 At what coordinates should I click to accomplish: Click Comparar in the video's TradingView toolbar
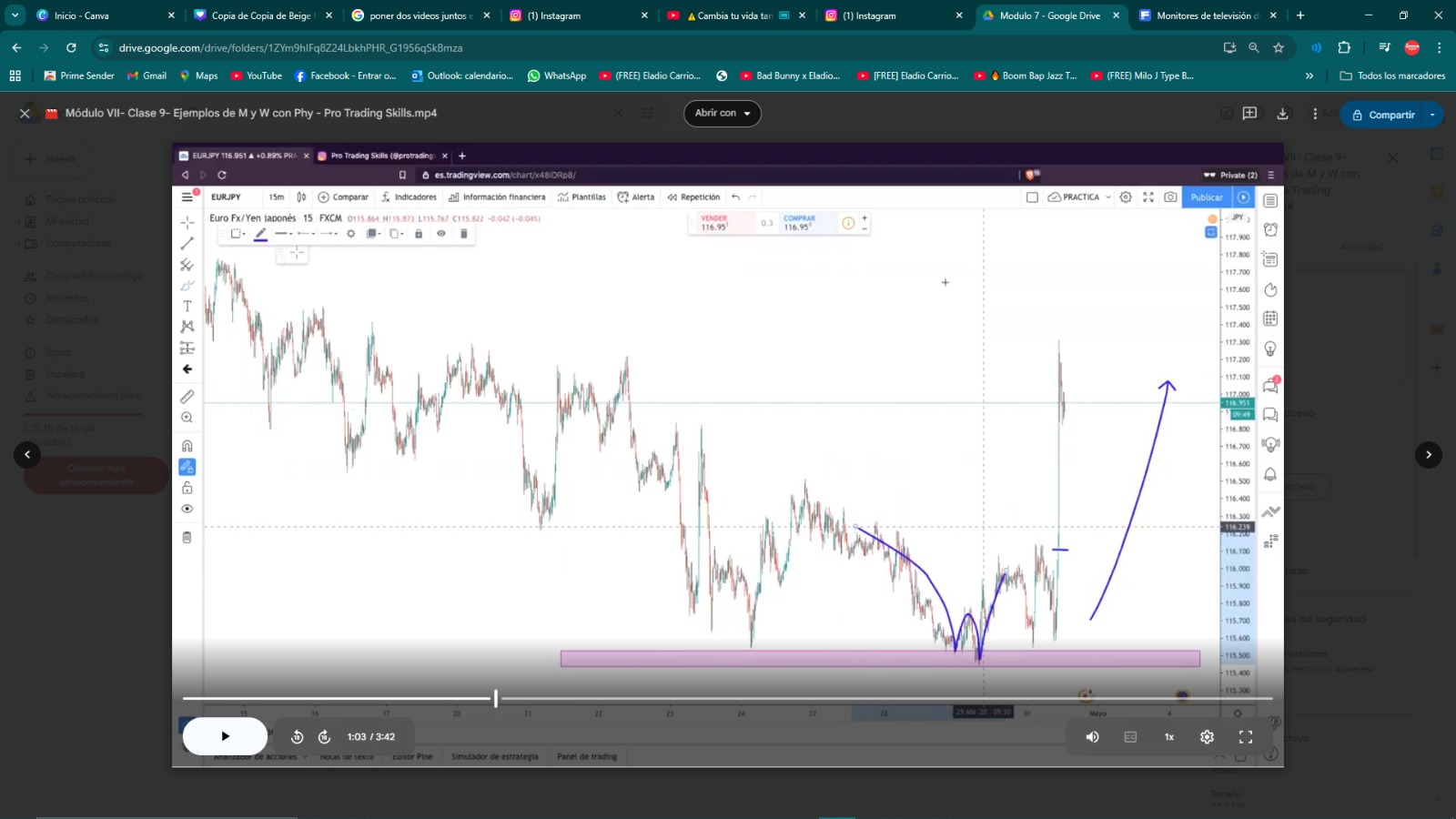[343, 197]
